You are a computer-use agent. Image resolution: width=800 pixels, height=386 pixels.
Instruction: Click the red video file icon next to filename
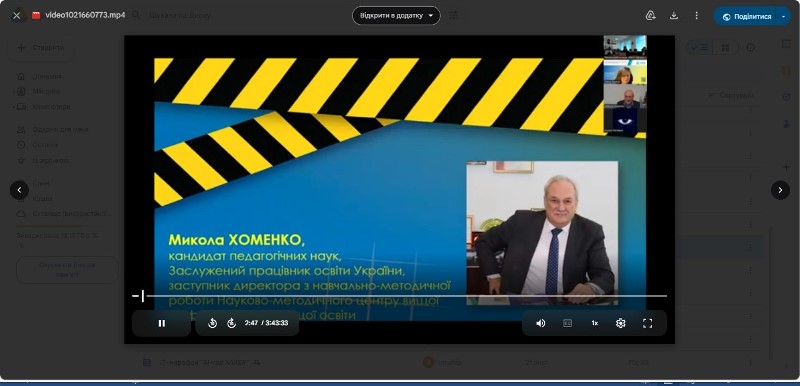(36, 15)
